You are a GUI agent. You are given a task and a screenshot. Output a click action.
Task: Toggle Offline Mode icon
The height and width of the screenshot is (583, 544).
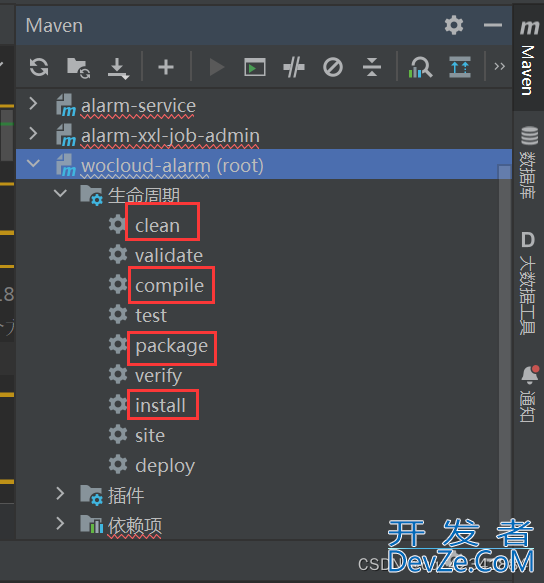[x=294, y=67]
